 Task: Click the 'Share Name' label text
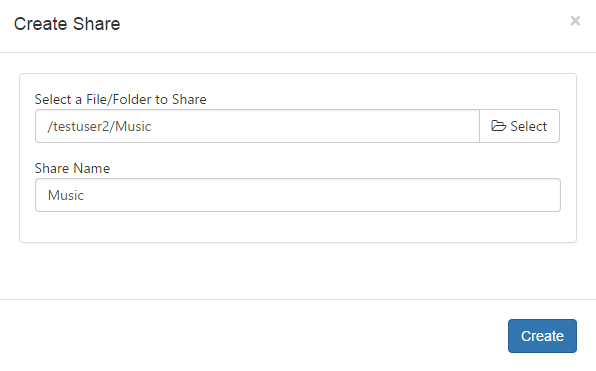(x=72, y=168)
